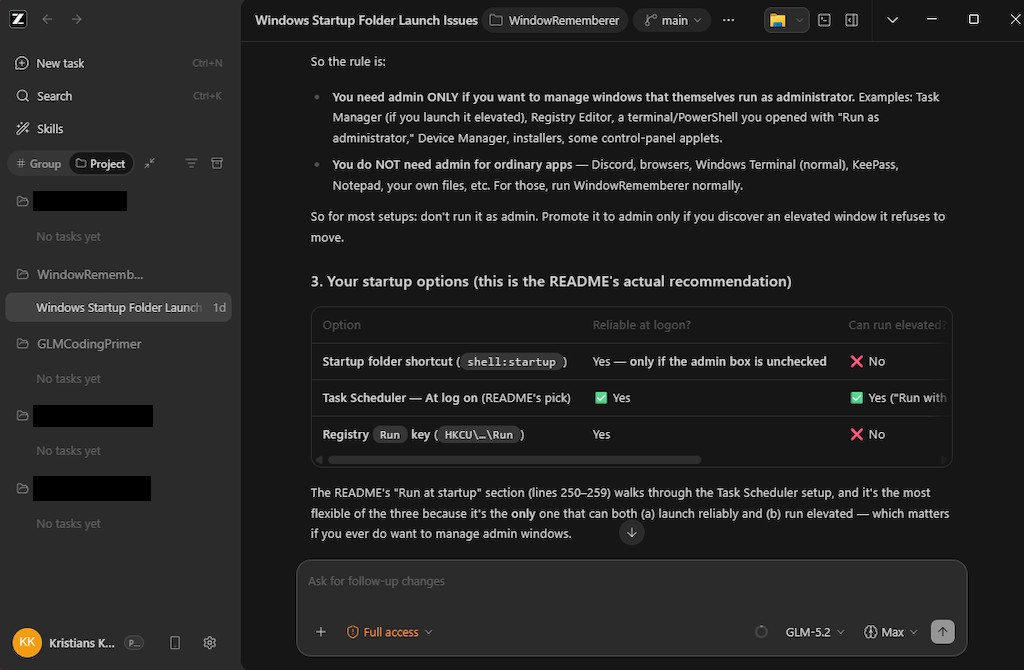Click the table's horizontal scrollbar
1024x670 pixels.
coord(515,460)
